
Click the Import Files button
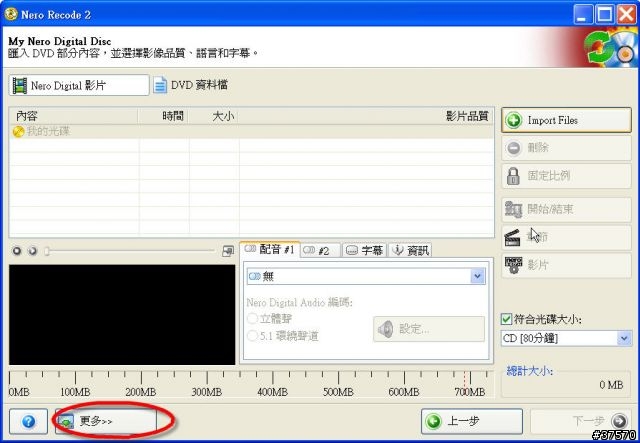(566, 120)
